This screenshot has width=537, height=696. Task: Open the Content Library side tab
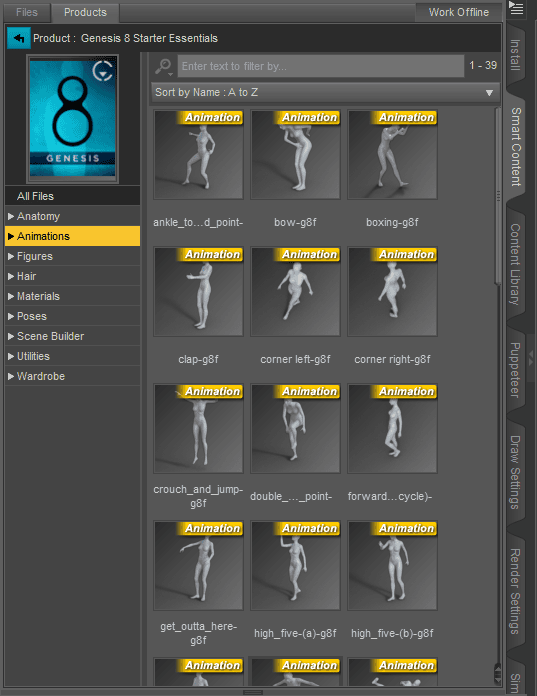pos(515,264)
